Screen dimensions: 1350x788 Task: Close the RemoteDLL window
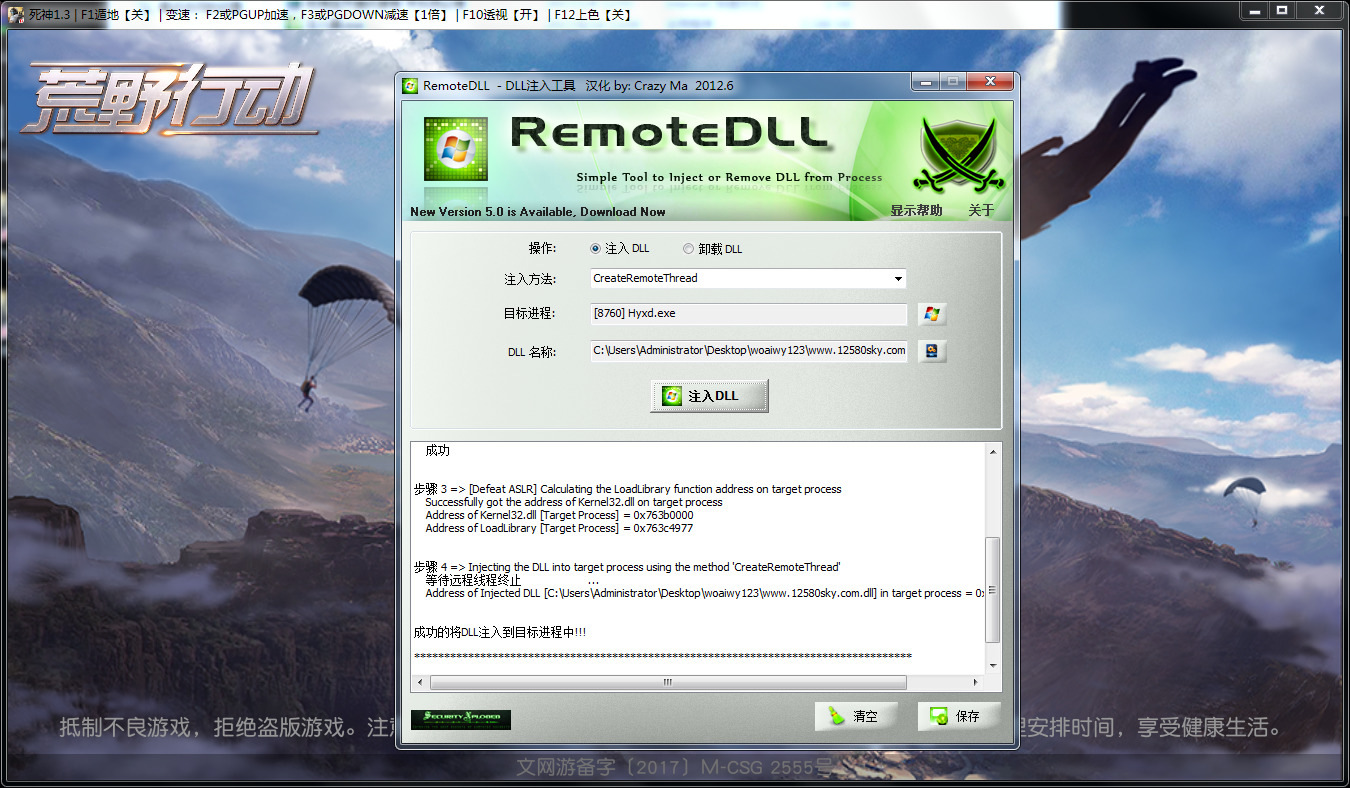click(x=990, y=81)
